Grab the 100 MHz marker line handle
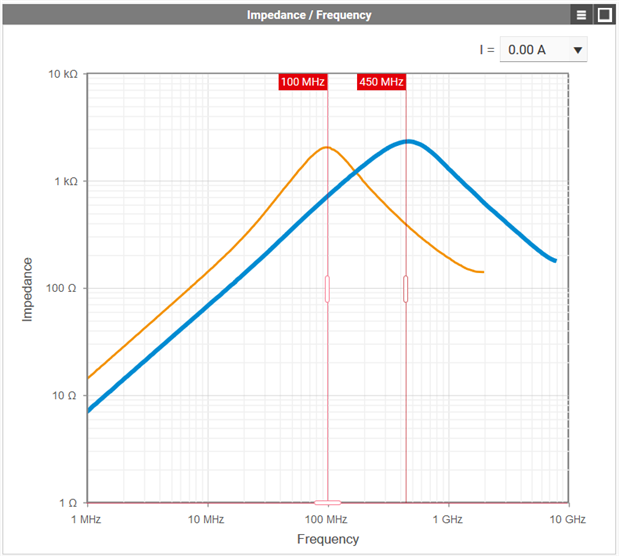This screenshot has width=619, height=556. (327, 289)
